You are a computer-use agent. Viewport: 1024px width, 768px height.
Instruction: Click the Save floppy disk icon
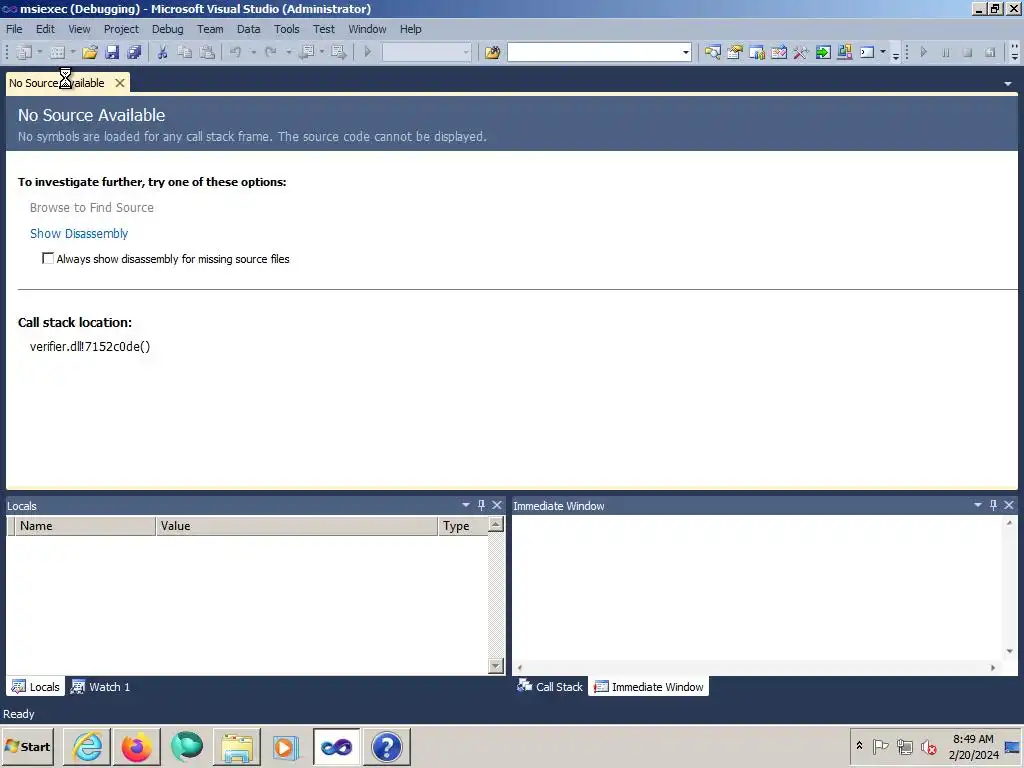point(112,52)
